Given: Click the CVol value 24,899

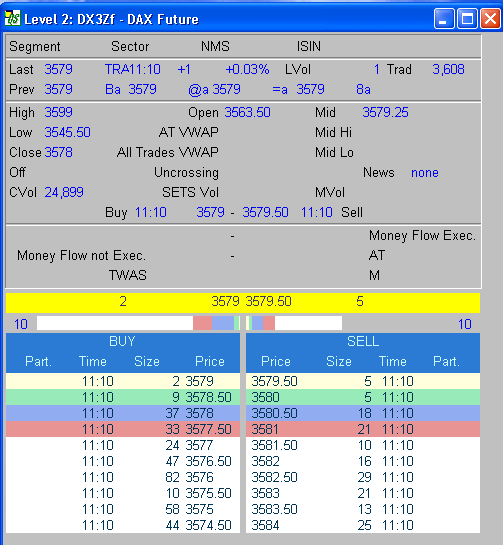Looking at the screenshot, I should pyautogui.click(x=64, y=192).
